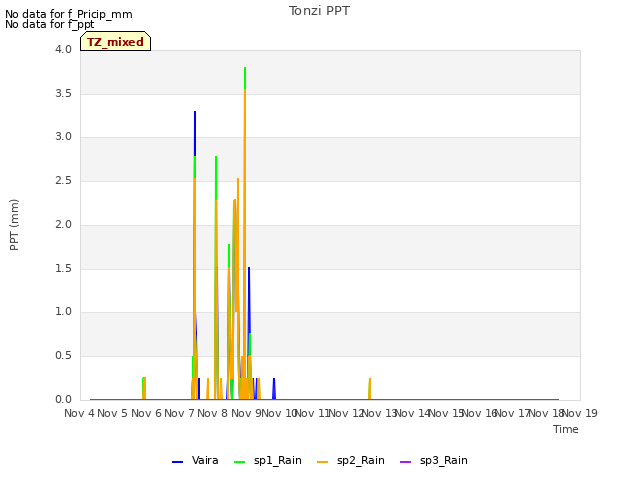Click the 1.5 y-axis tick label
640x480 pixels.
(63, 269)
